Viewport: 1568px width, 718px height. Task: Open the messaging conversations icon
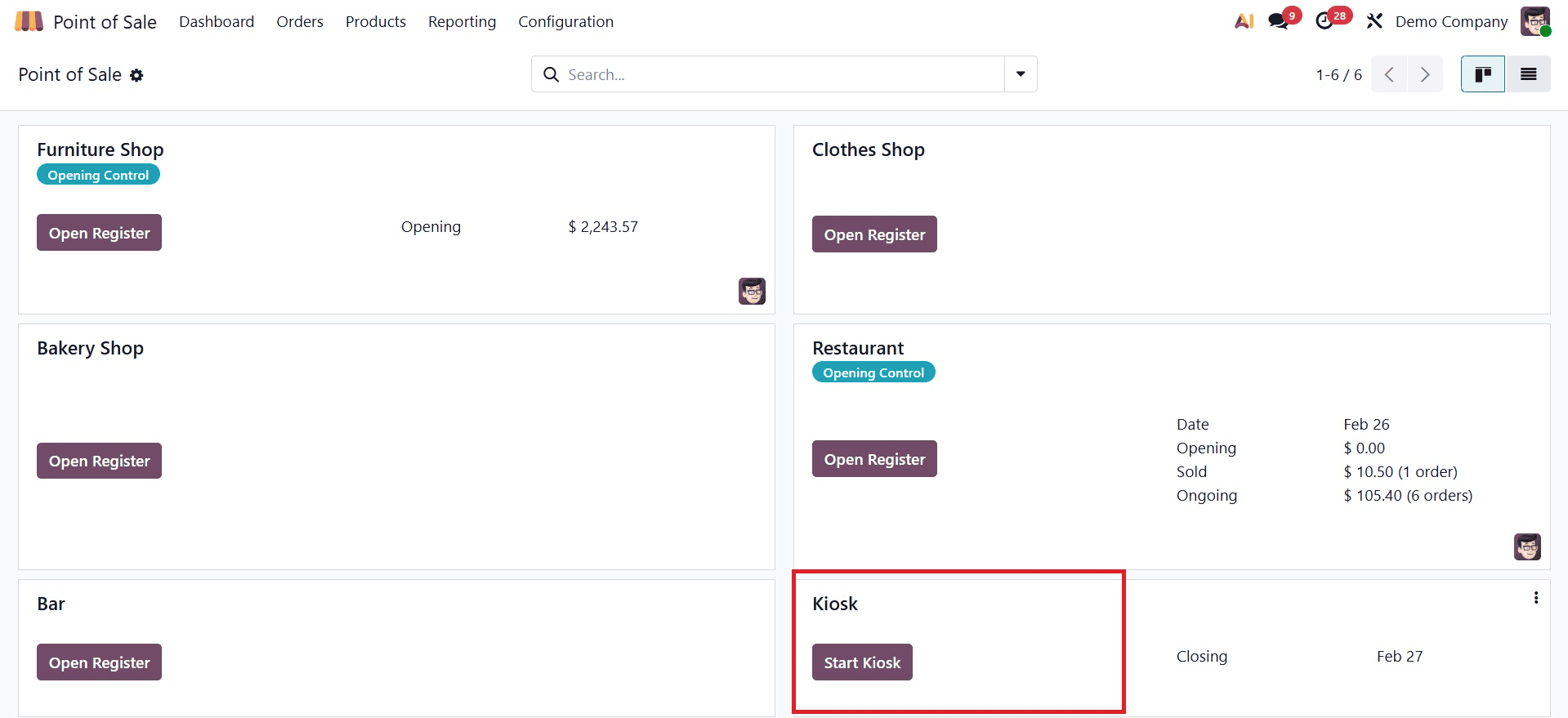click(x=1278, y=20)
